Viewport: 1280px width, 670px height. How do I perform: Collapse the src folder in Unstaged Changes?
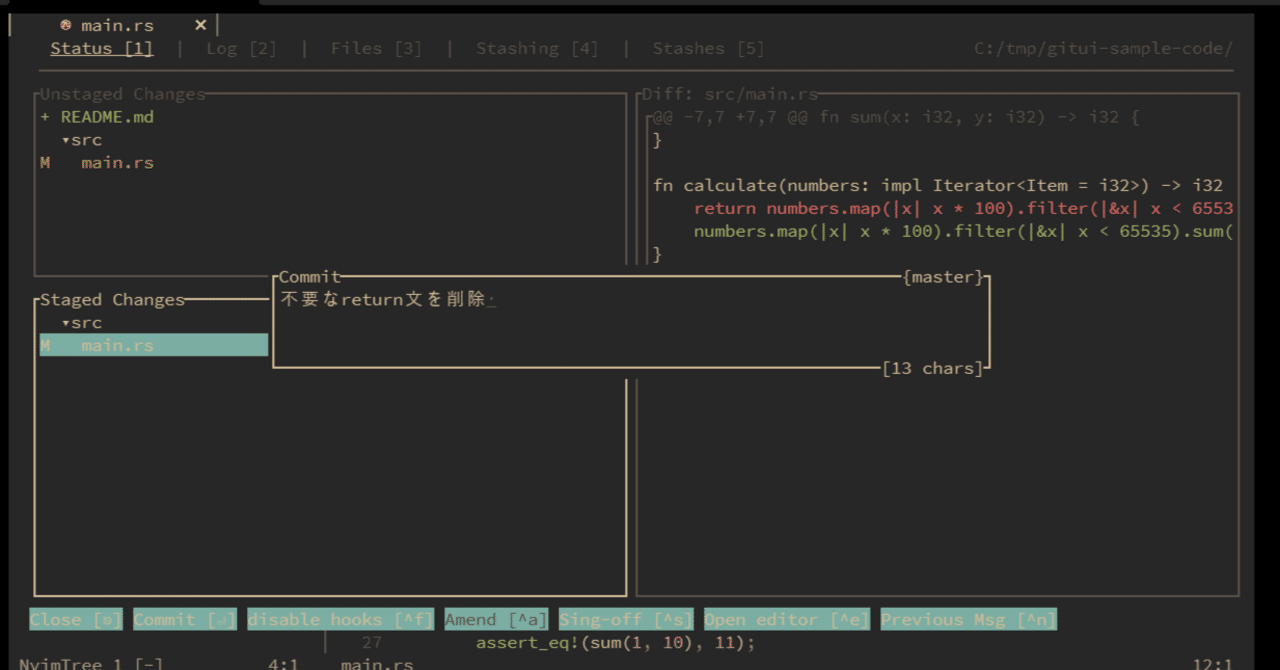[x=82, y=140]
